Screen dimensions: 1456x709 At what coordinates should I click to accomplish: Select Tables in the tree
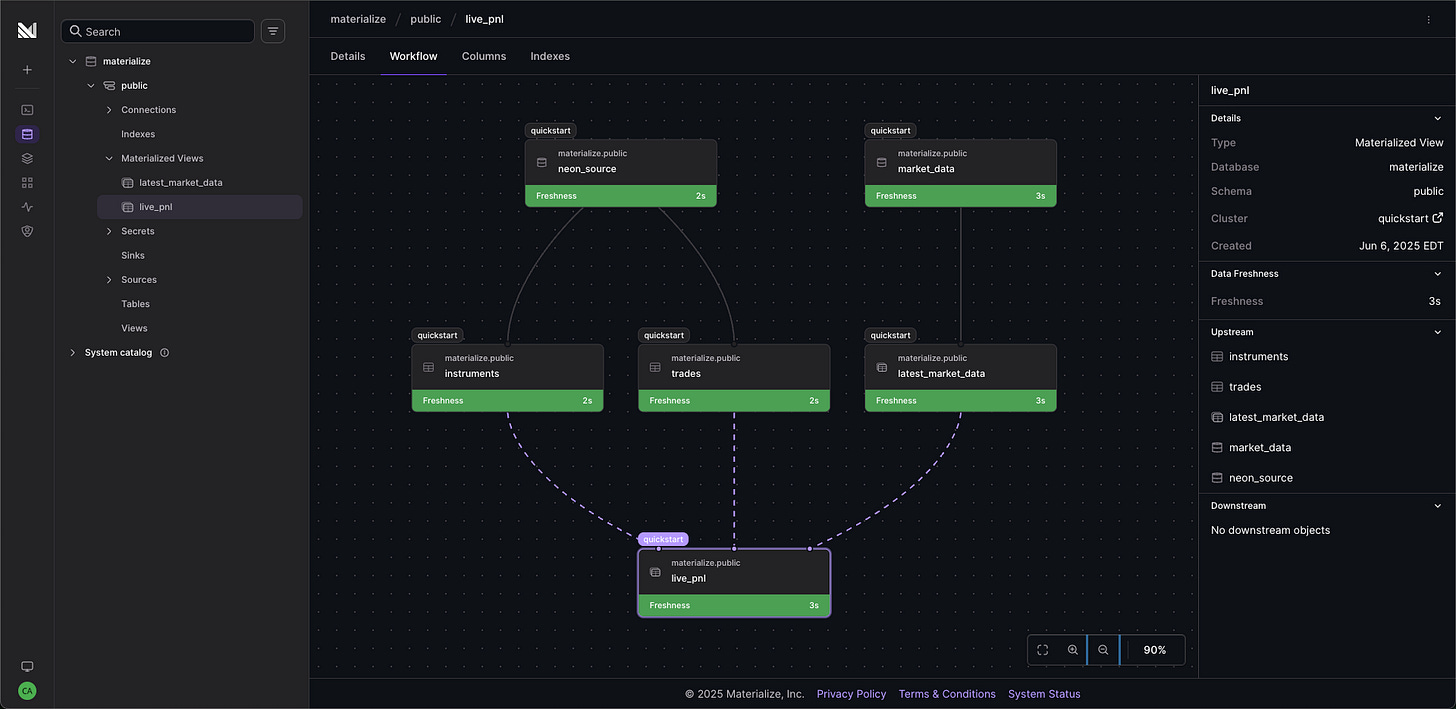(x=135, y=304)
